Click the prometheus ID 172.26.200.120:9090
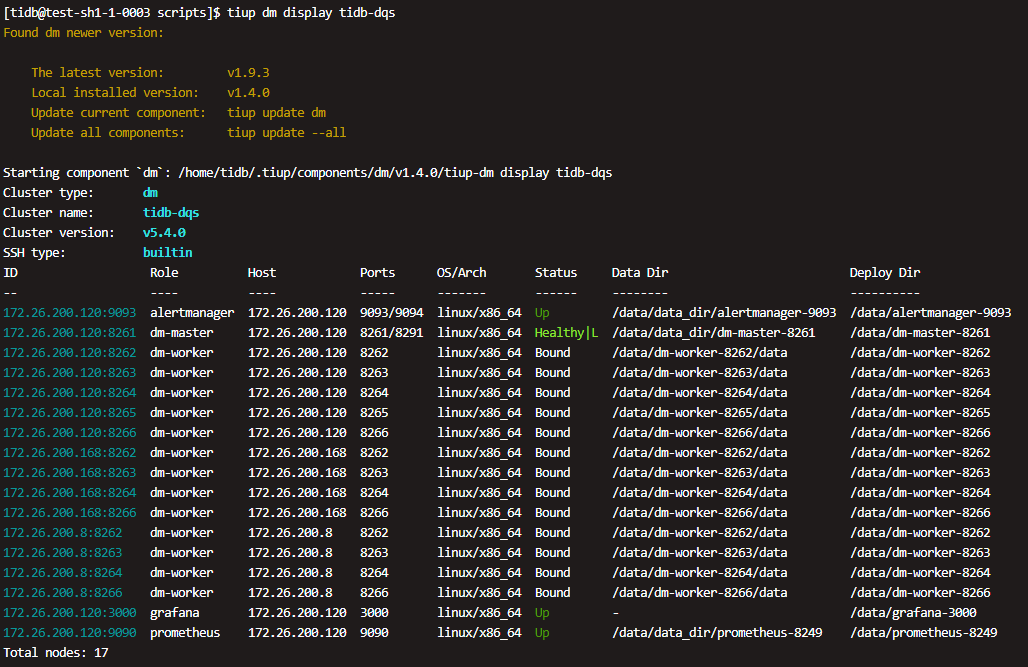 (69, 633)
